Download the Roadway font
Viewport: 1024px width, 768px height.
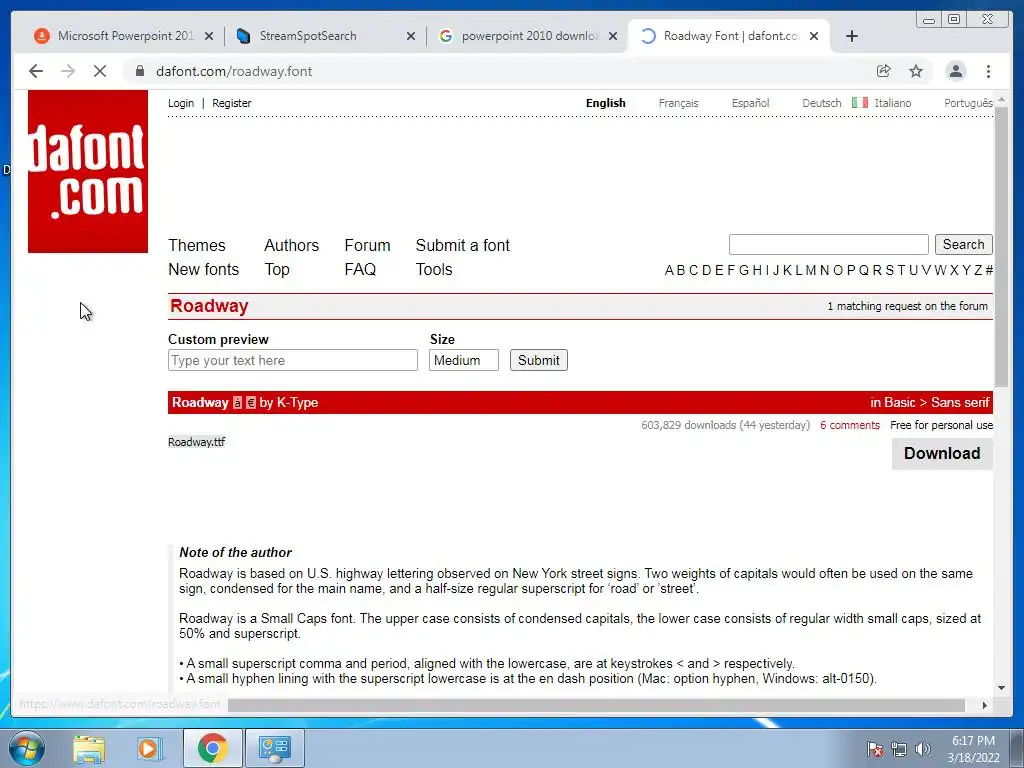point(942,453)
